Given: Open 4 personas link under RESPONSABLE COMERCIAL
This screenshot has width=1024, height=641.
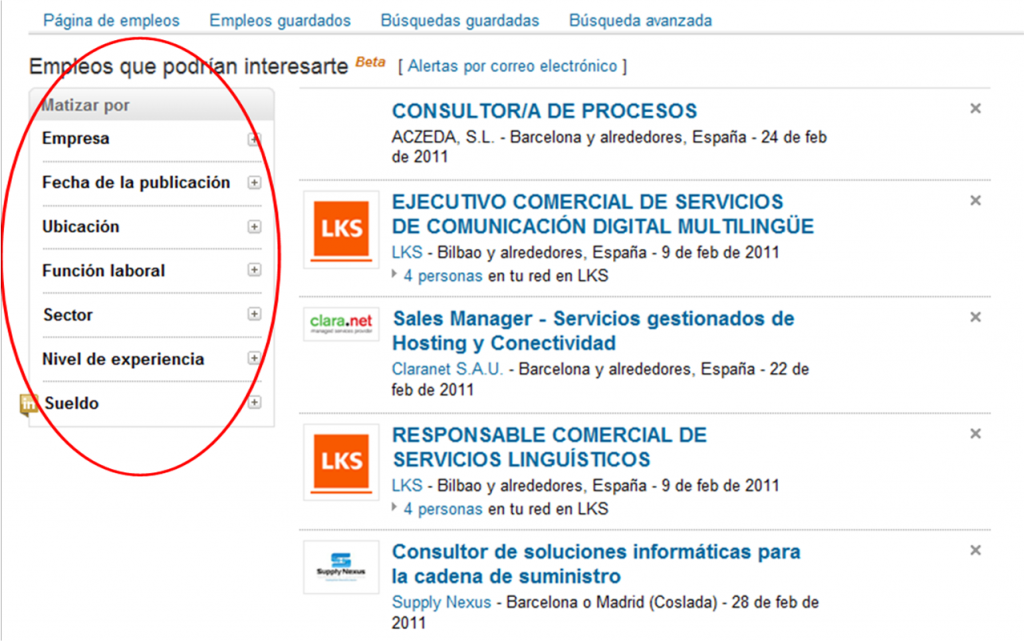Looking at the screenshot, I should pyautogui.click(x=443, y=509).
